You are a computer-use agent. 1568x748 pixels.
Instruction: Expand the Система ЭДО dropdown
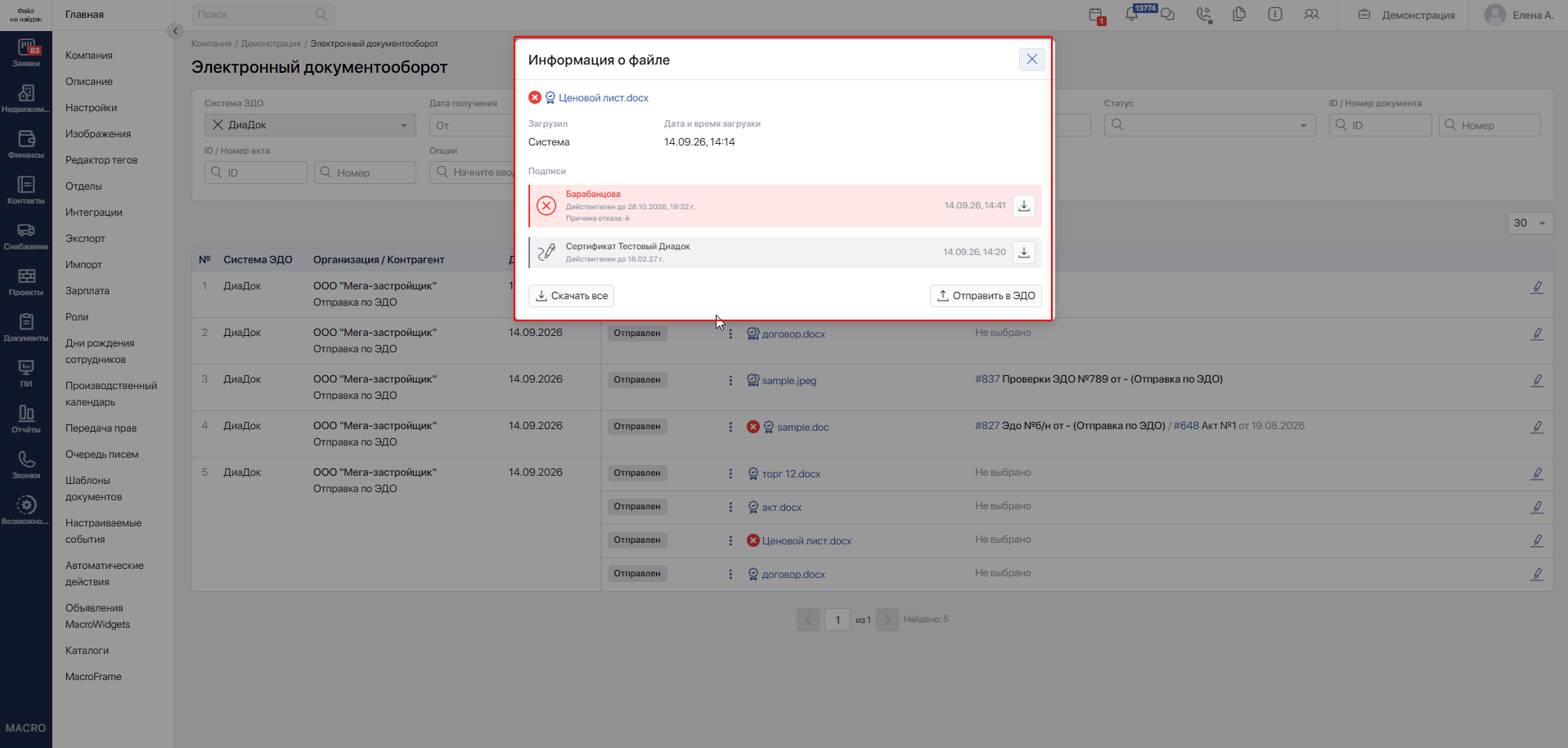coord(404,125)
